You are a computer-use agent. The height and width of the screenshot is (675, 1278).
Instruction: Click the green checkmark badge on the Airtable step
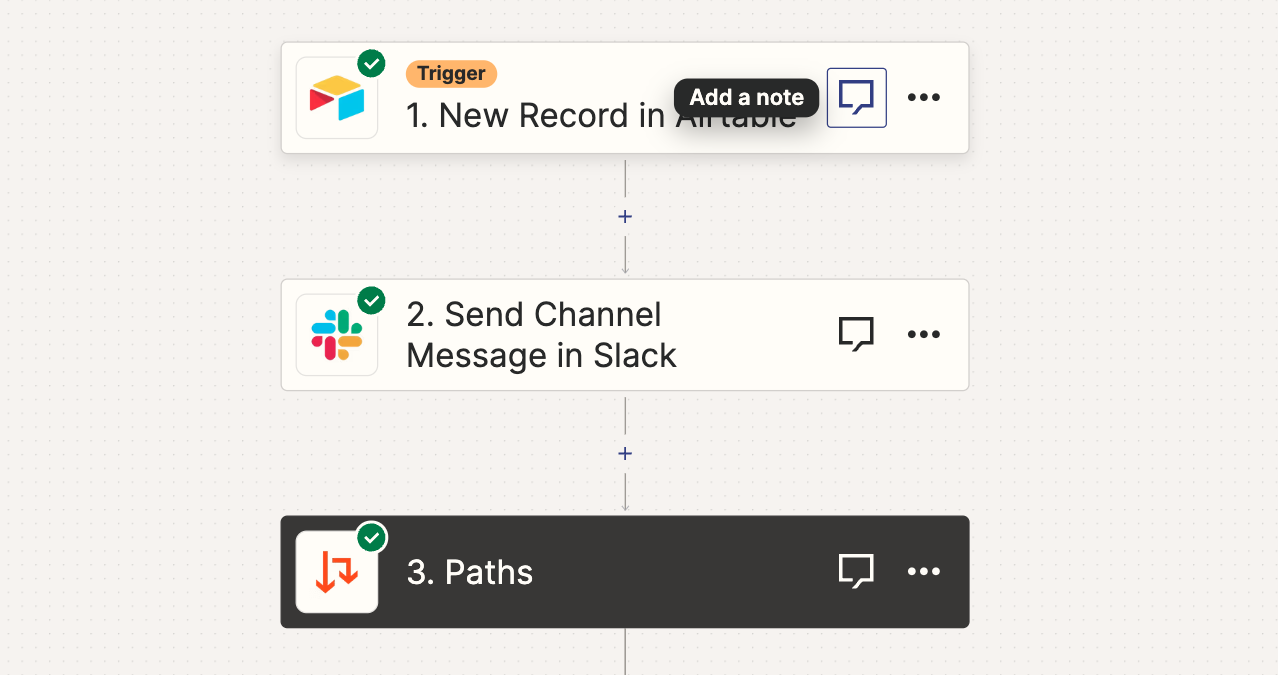(x=372, y=63)
